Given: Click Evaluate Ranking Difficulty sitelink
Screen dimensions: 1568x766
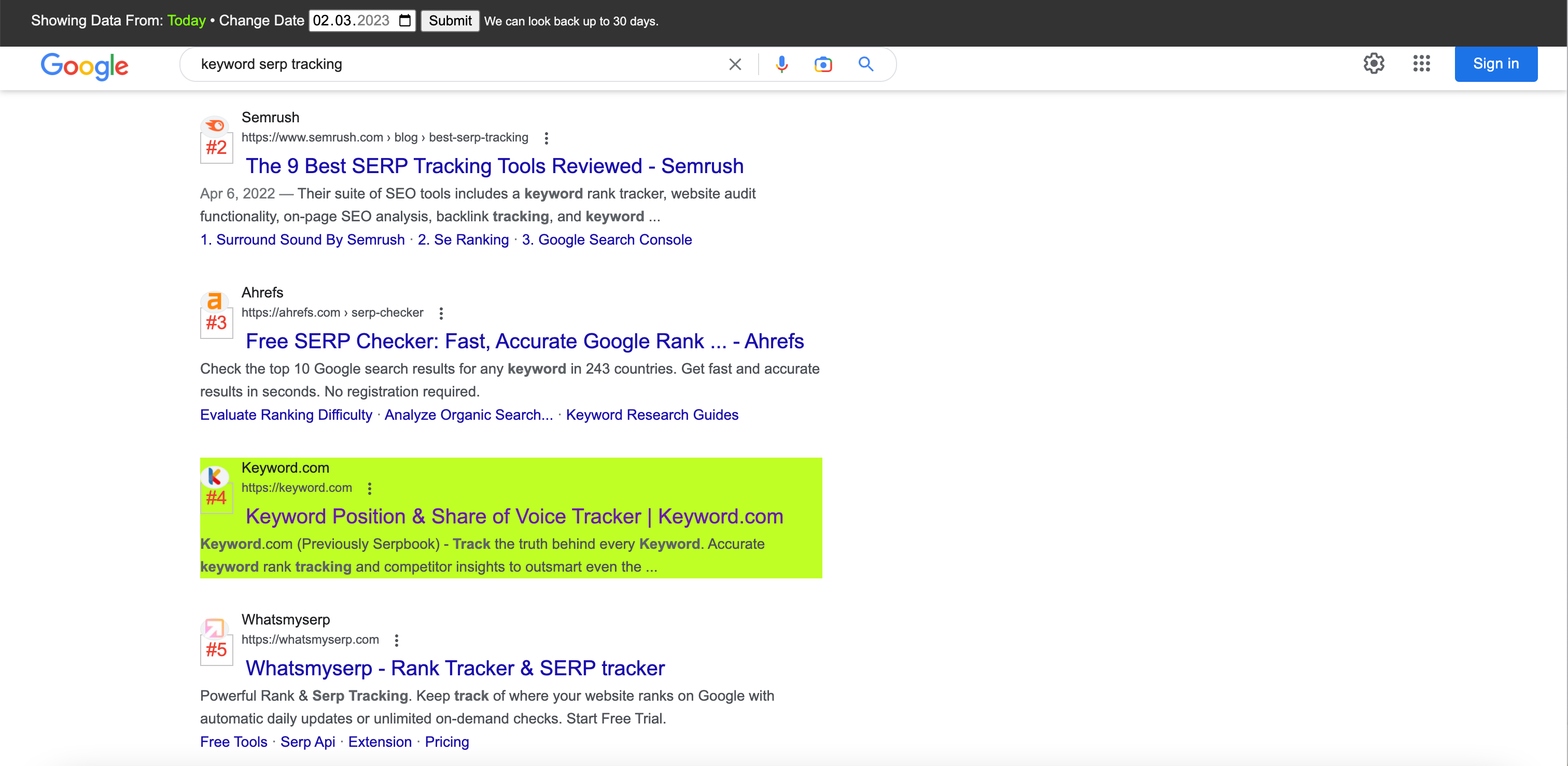Looking at the screenshot, I should (286, 415).
